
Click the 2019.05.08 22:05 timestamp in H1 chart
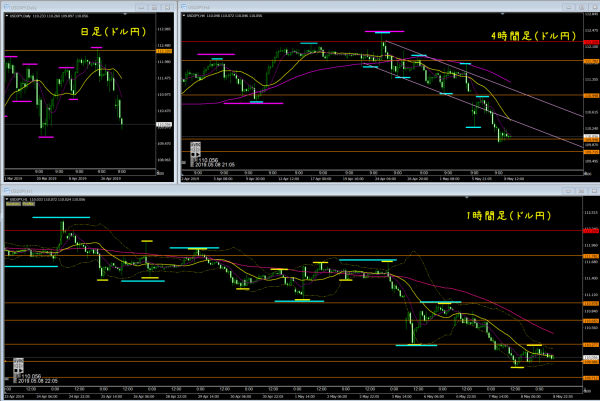pyautogui.click(x=38, y=381)
